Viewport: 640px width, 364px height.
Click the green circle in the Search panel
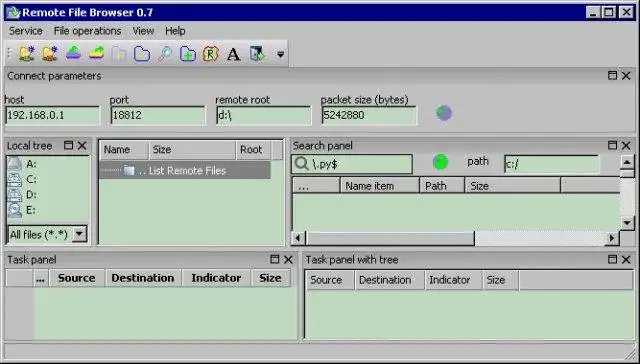pyautogui.click(x=440, y=162)
